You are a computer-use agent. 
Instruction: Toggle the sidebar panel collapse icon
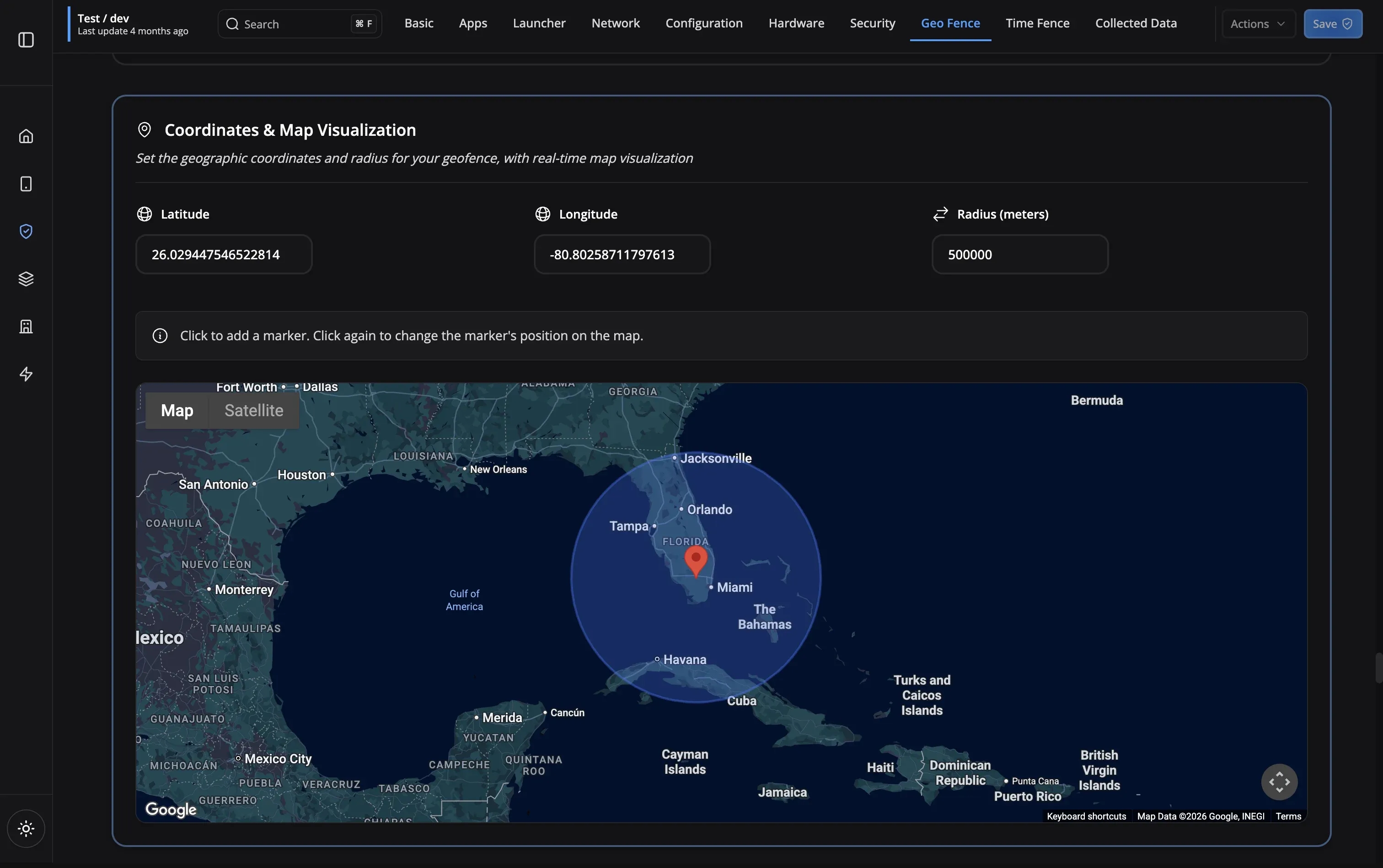click(26, 40)
